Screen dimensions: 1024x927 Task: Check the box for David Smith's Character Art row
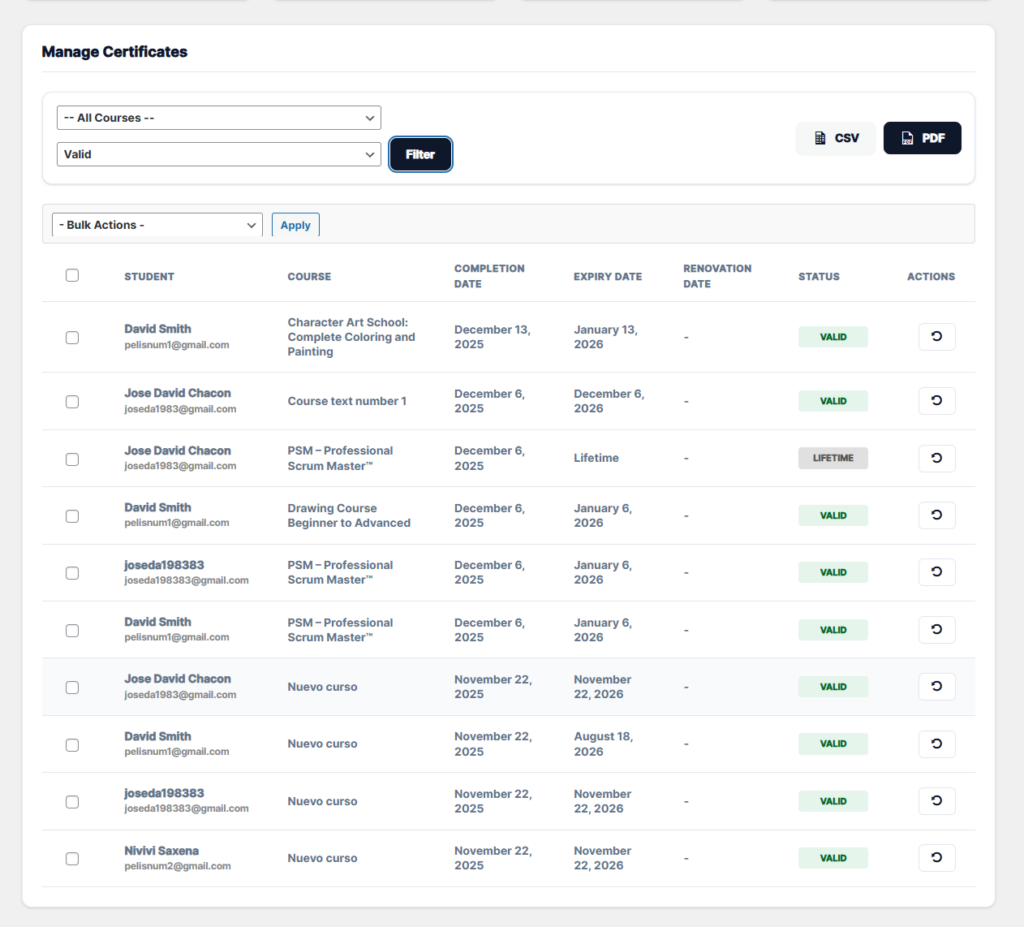(x=72, y=337)
